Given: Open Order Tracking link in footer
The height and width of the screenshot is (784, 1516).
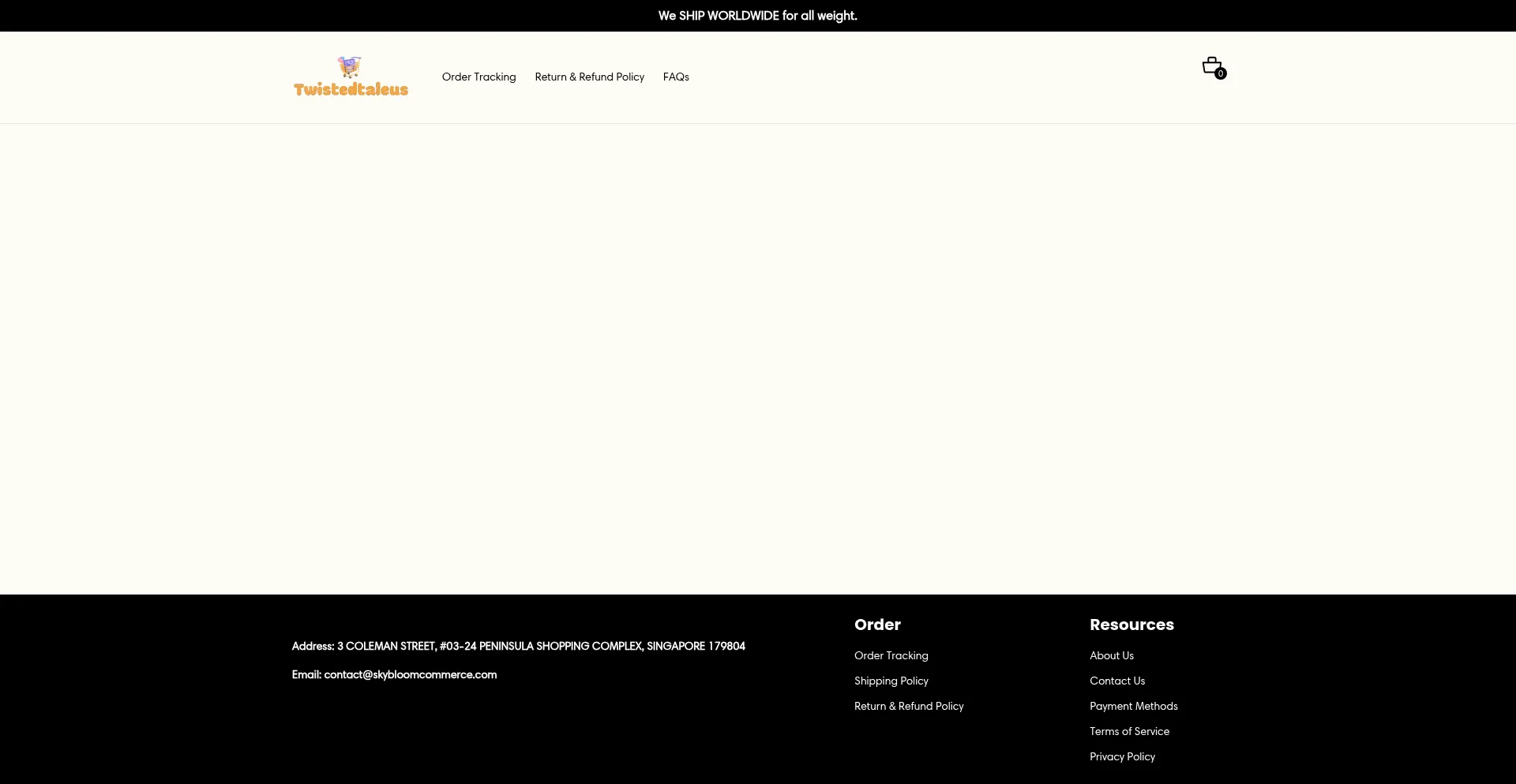Looking at the screenshot, I should tap(891, 655).
